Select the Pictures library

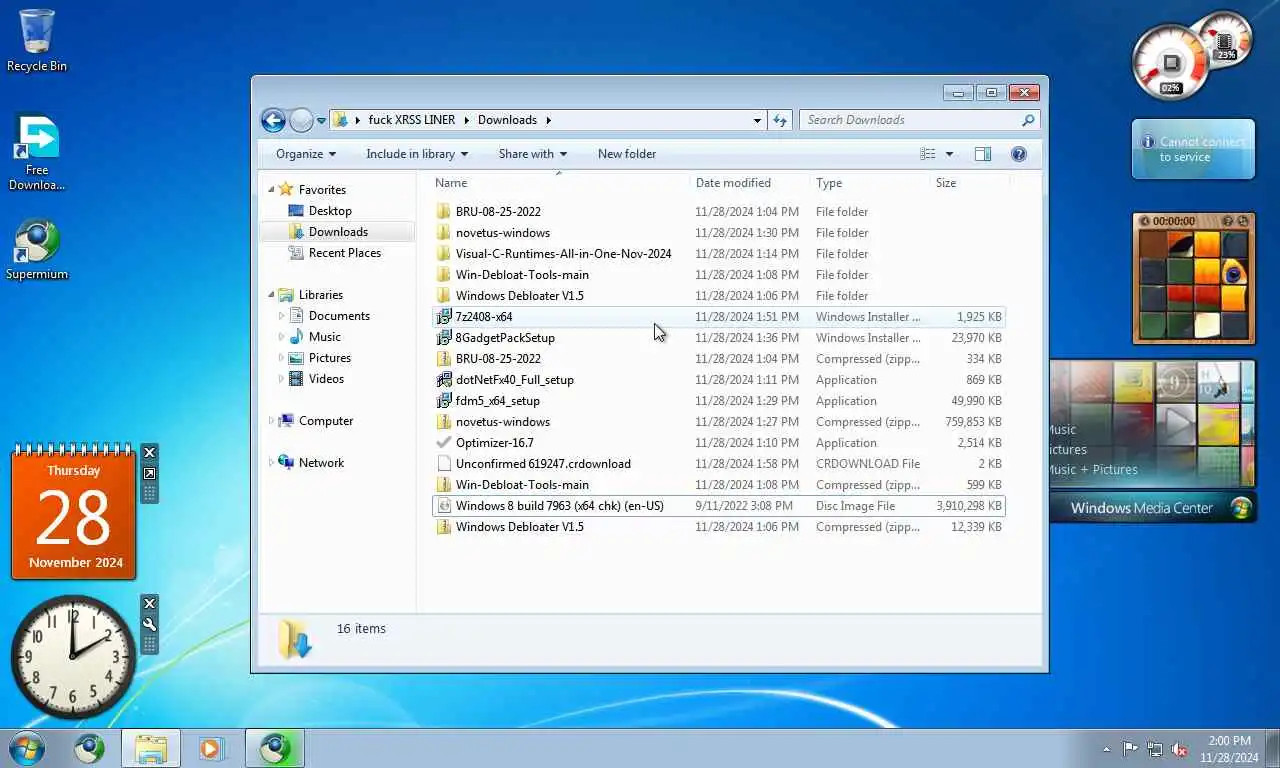point(329,358)
